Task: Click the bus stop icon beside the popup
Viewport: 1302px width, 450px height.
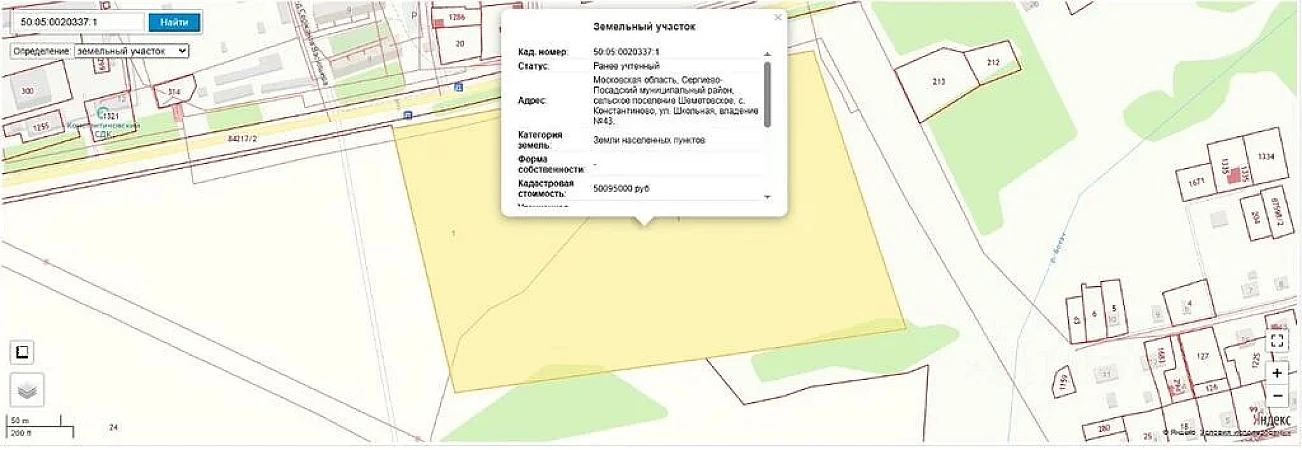Action: pyautogui.click(x=458, y=88)
